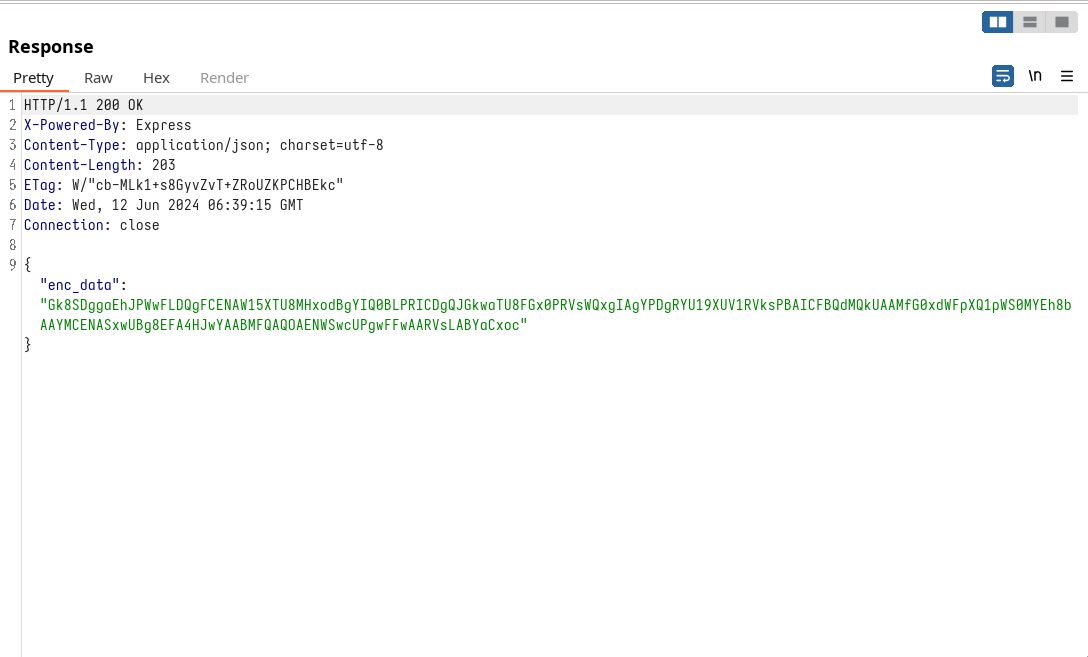Viewport: 1088px width, 657px height.
Task: Click the HTTP/1.1 200 OK status line
Action: click(83, 105)
